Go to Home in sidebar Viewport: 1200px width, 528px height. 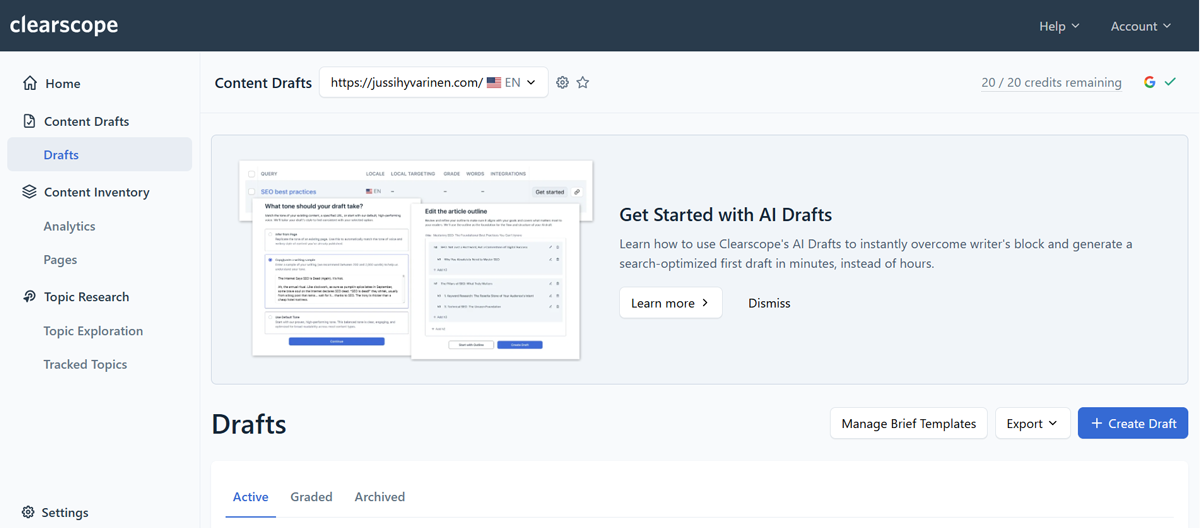[x=62, y=83]
